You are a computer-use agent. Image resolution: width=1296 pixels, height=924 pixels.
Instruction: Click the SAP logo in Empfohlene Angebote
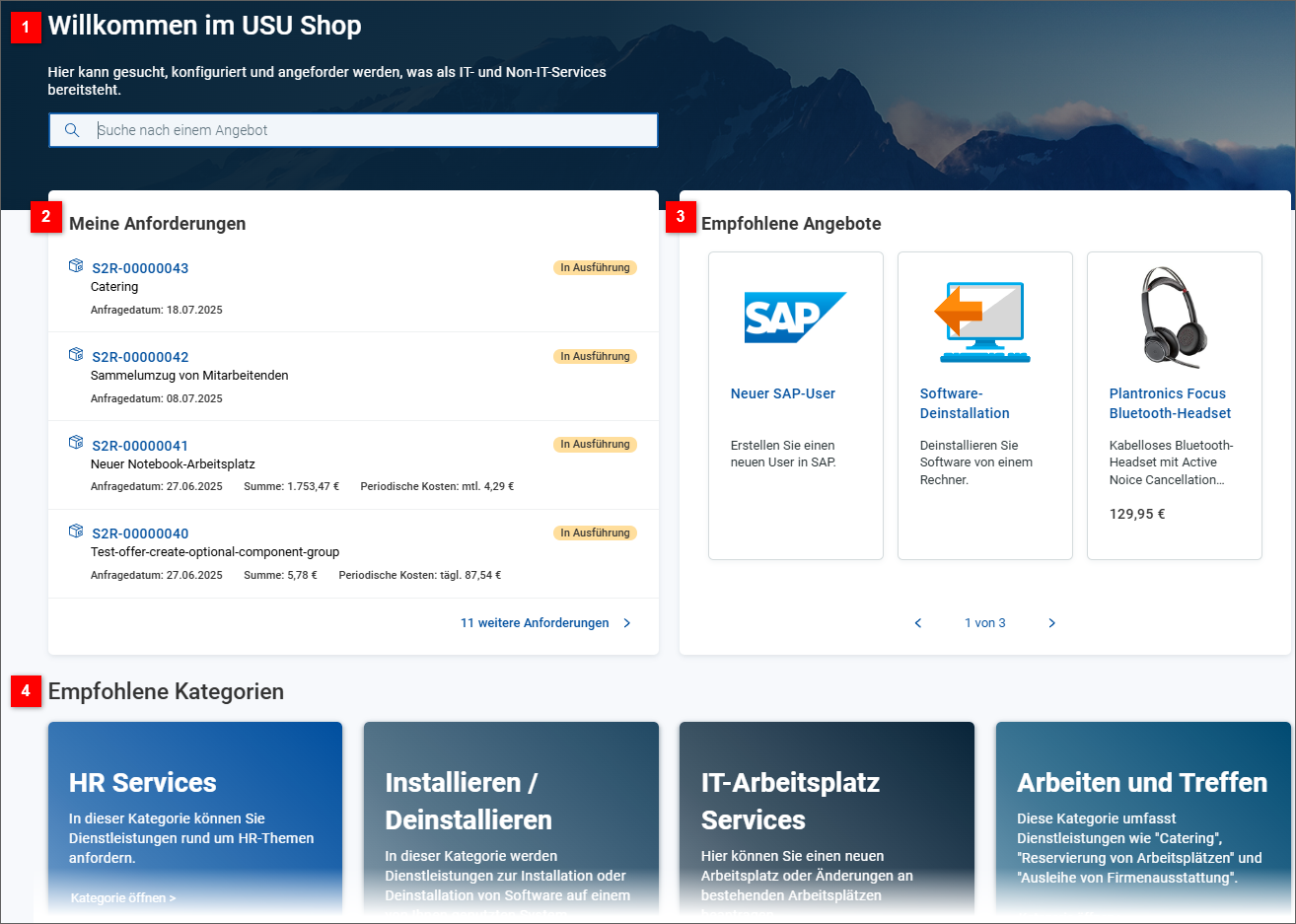click(x=795, y=318)
